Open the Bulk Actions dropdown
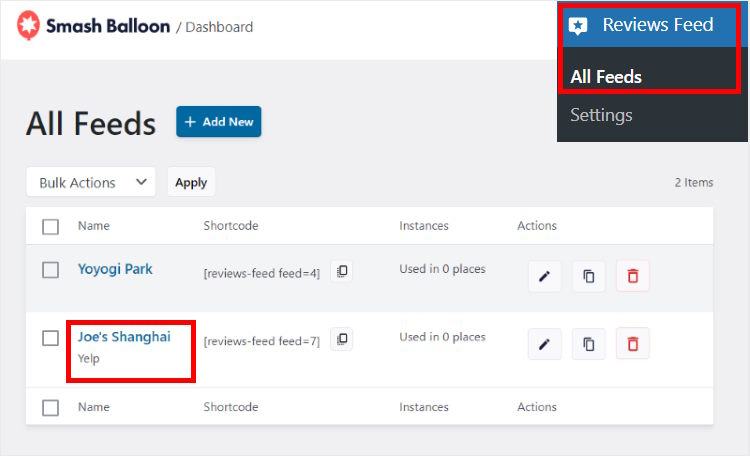This screenshot has height=456, width=750. coord(91,182)
